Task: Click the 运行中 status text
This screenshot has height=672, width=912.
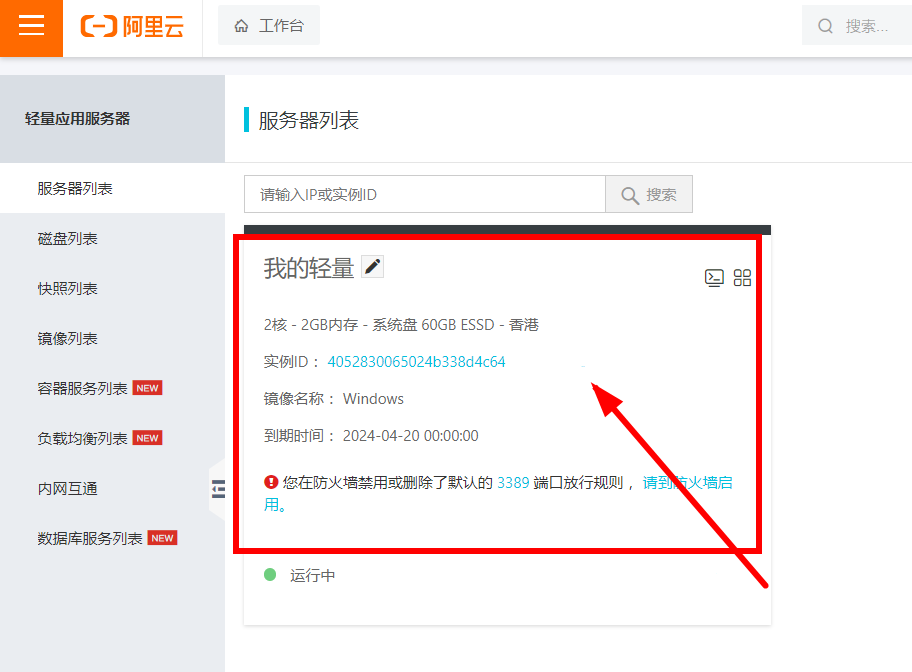Action: pyautogui.click(x=313, y=575)
